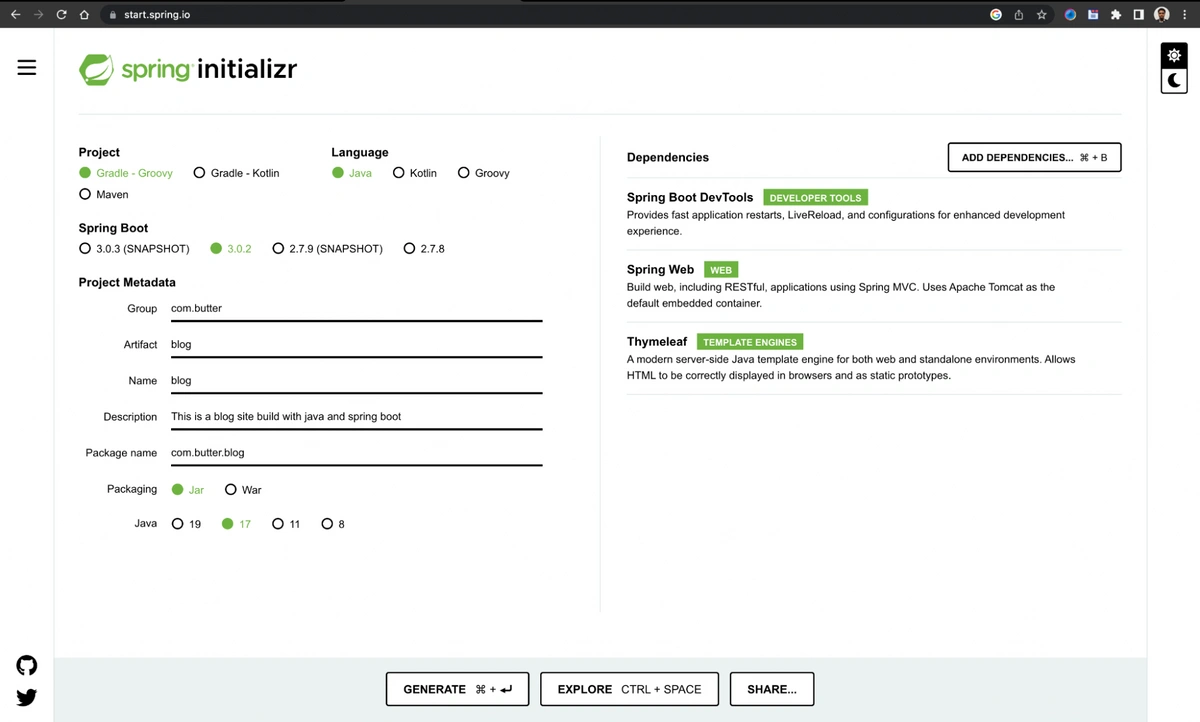Click the Add Dependencies button

1034,157
